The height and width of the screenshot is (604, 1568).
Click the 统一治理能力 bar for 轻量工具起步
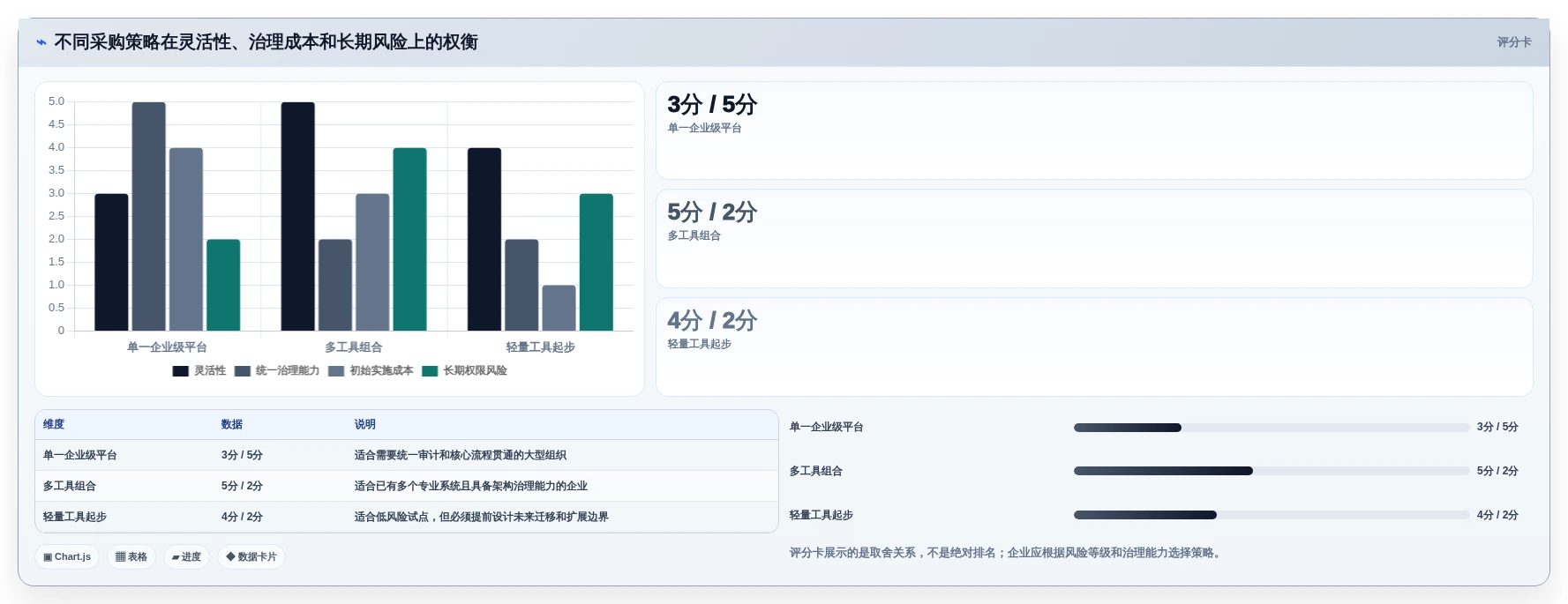click(x=521, y=286)
